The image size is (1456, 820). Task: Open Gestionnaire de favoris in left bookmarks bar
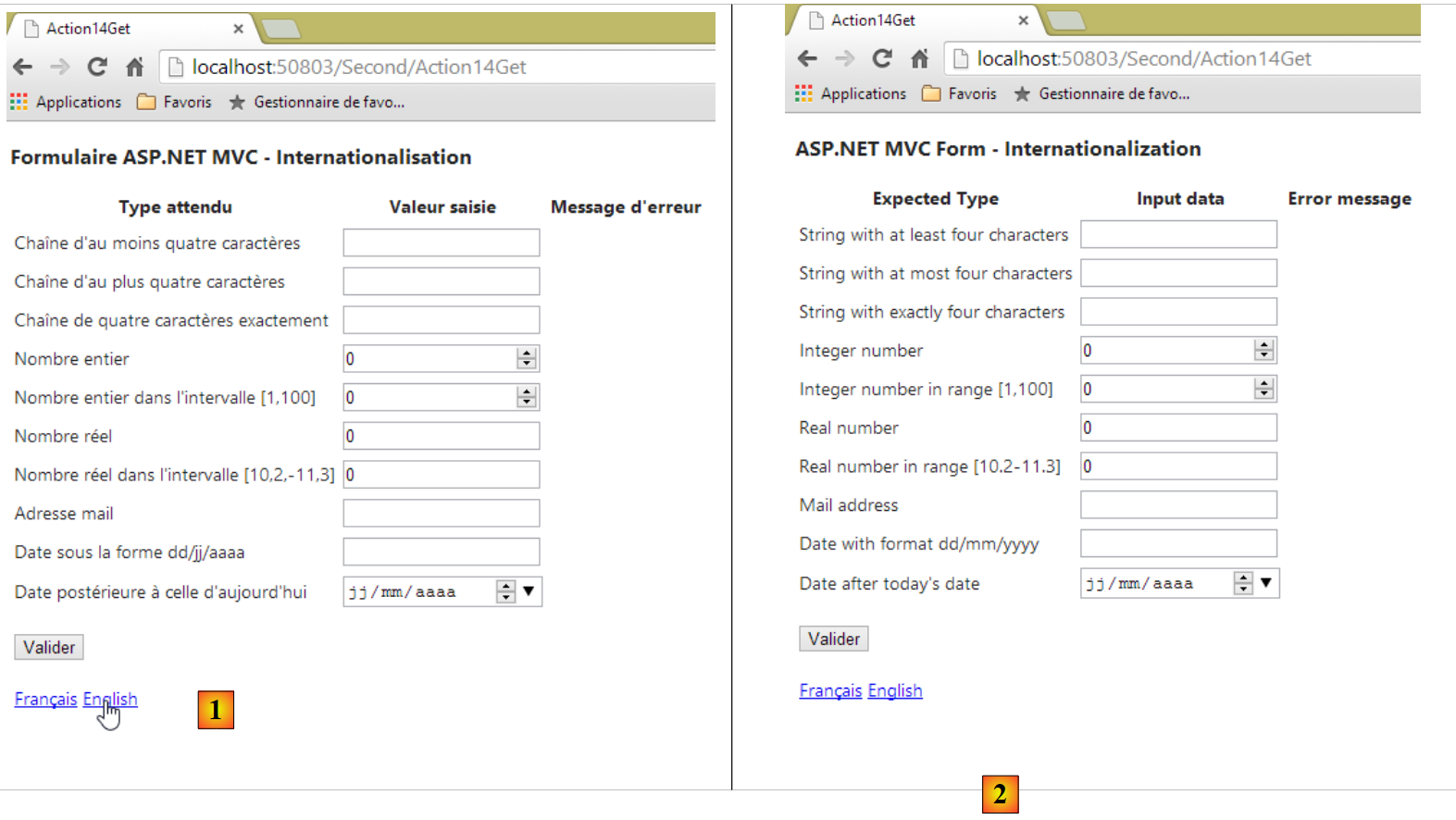pyautogui.click(x=317, y=102)
